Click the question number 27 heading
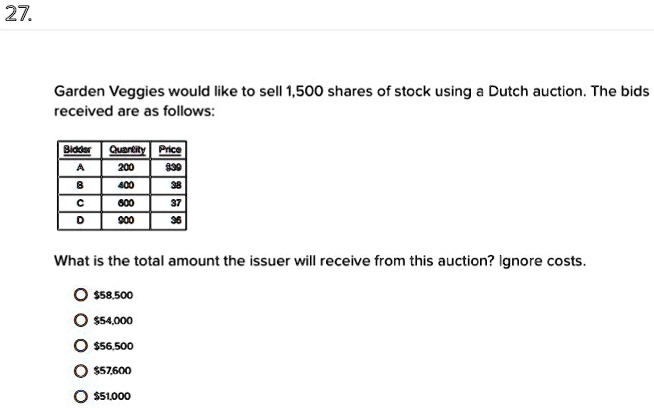Image resolution: width=654 pixels, height=408 pixels. [x=18, y=15]
